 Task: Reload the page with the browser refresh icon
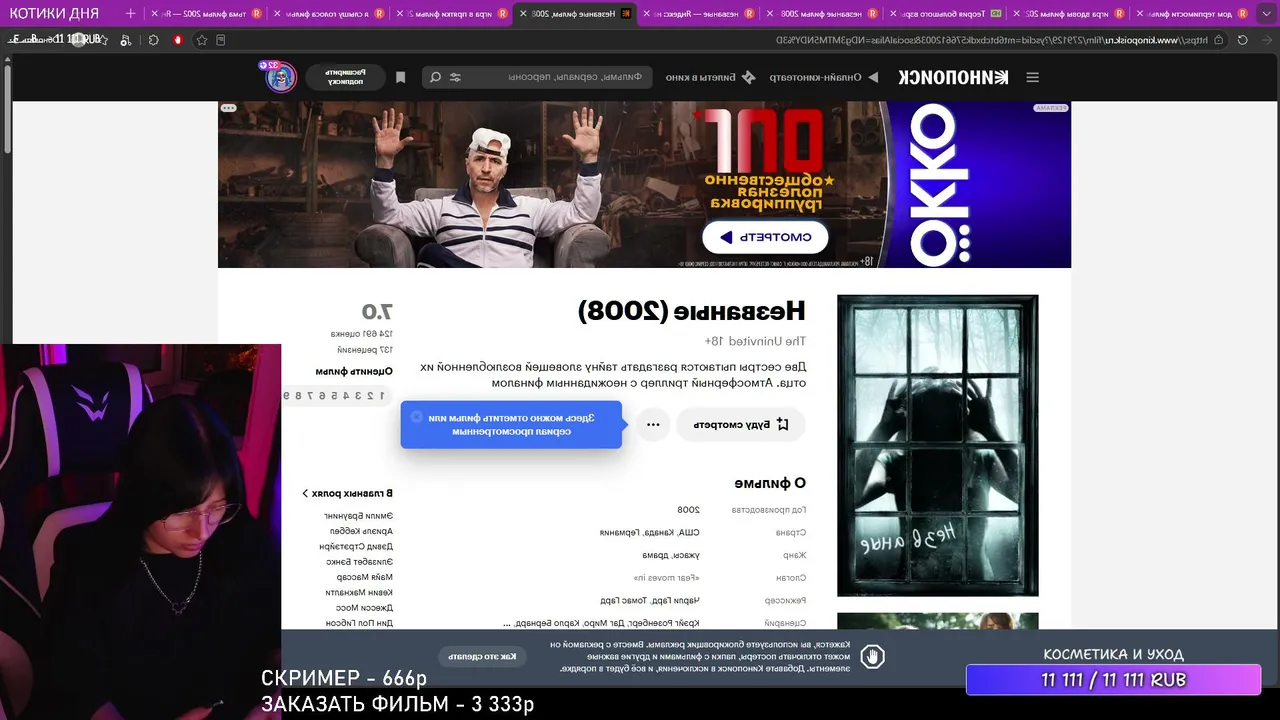click(x=1243, y=40)
